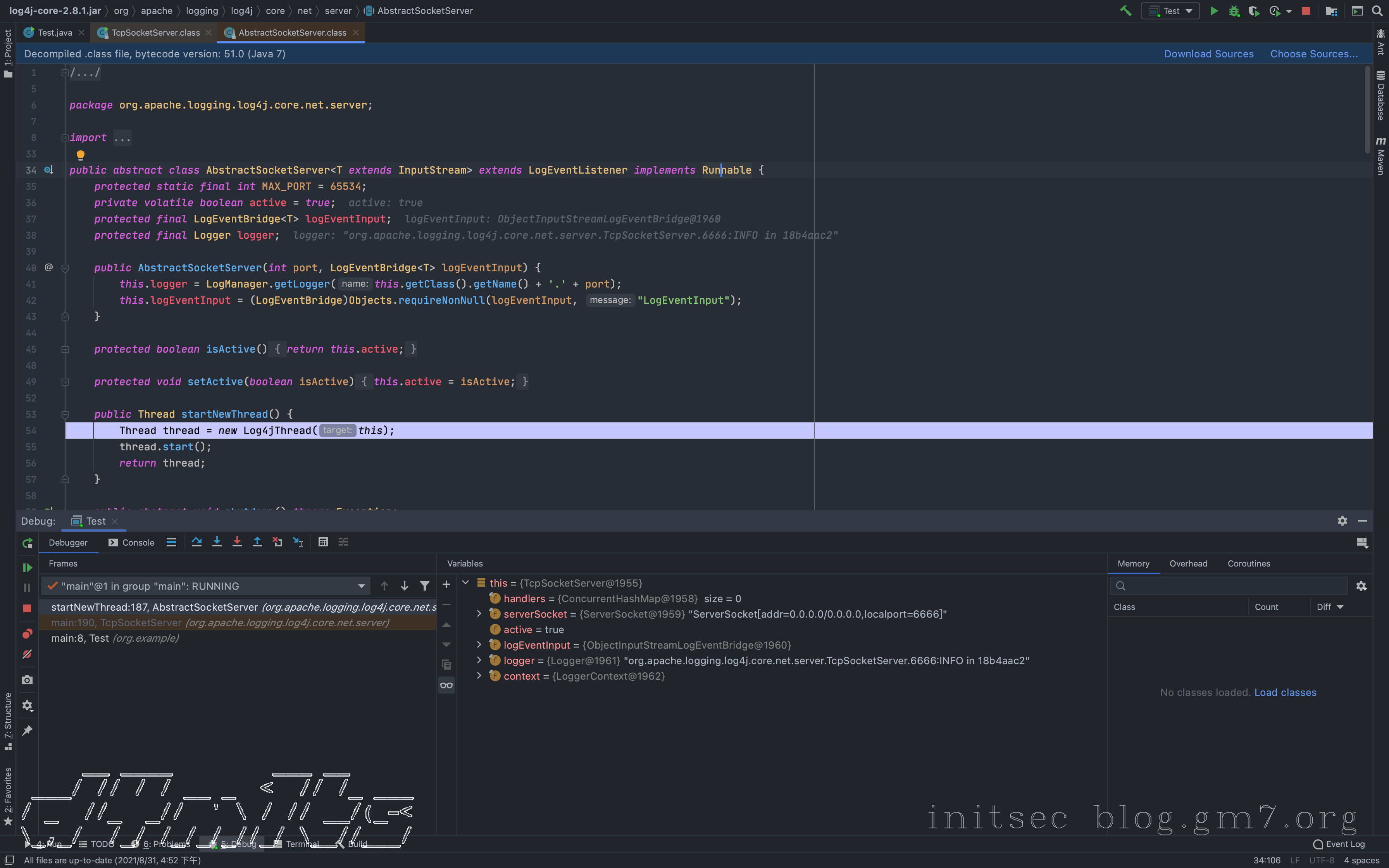1389x868 pixels.
Task: Toggle Mute Breakpoints in debug sidebar
Action: [x=27, y=654]
